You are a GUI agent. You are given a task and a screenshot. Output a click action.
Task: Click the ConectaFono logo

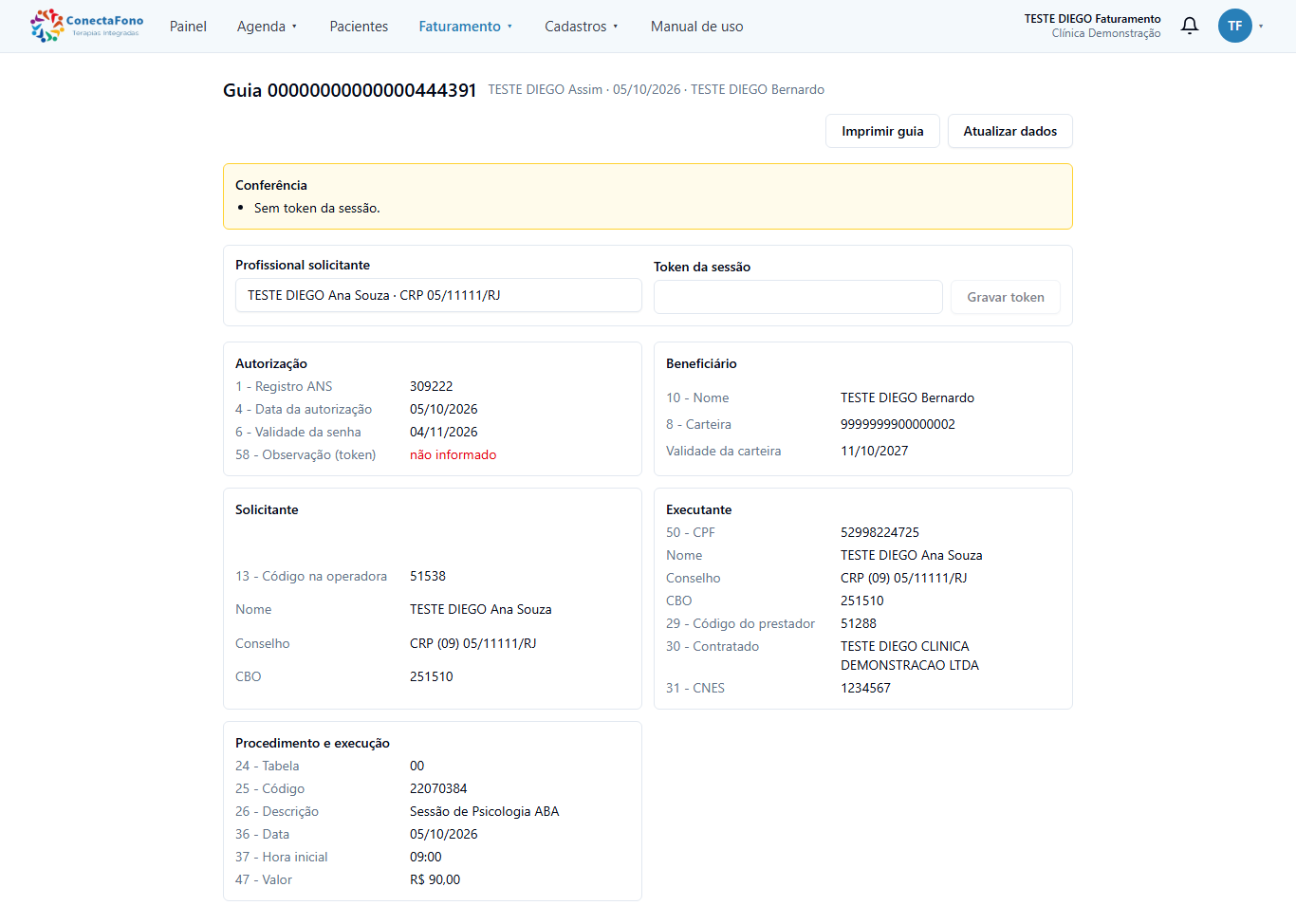click(86, 26)
